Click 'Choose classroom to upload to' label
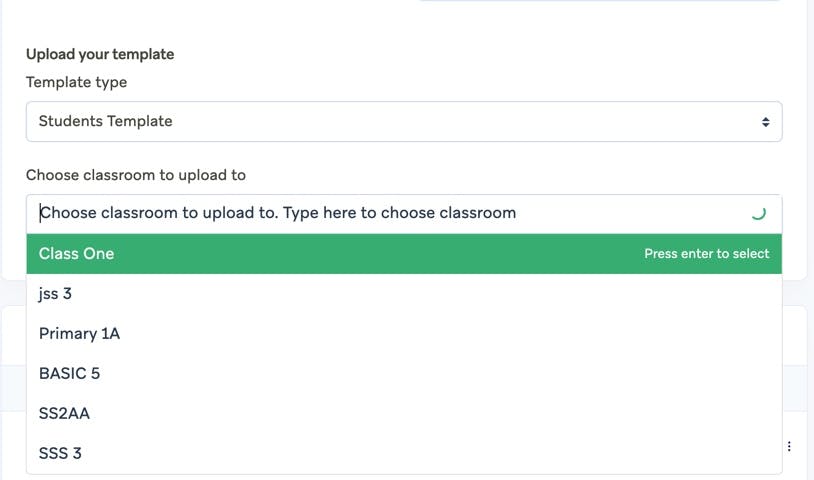 [x=136, y=175]
